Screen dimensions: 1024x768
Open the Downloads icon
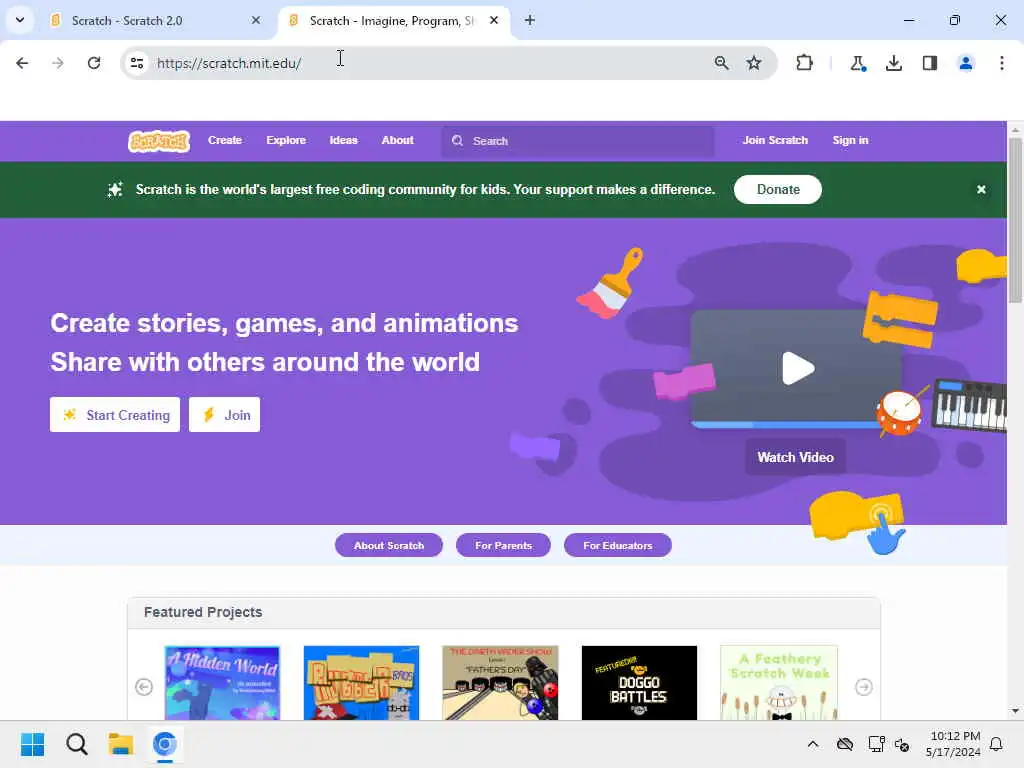893,63
